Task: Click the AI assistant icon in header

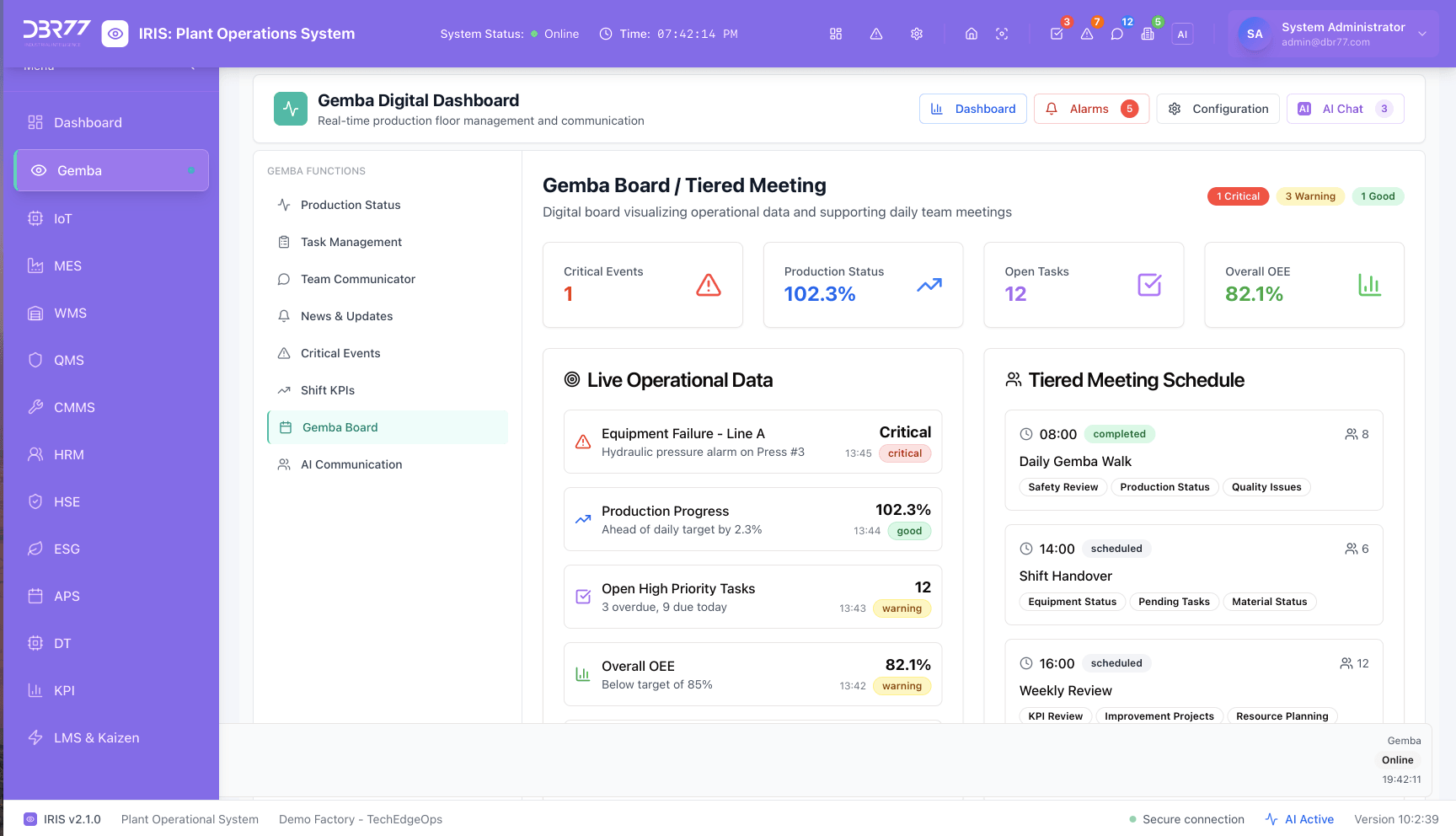Action: [x=1182, y=34]
